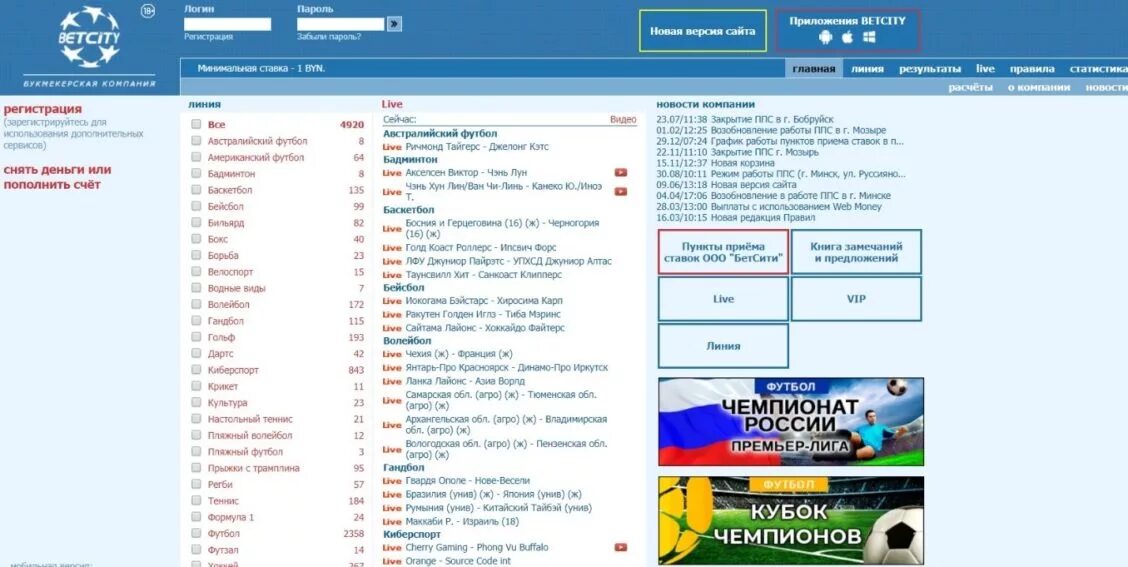
Task: Click the Видео link in Live panel
Action: (x=623, y=119)
